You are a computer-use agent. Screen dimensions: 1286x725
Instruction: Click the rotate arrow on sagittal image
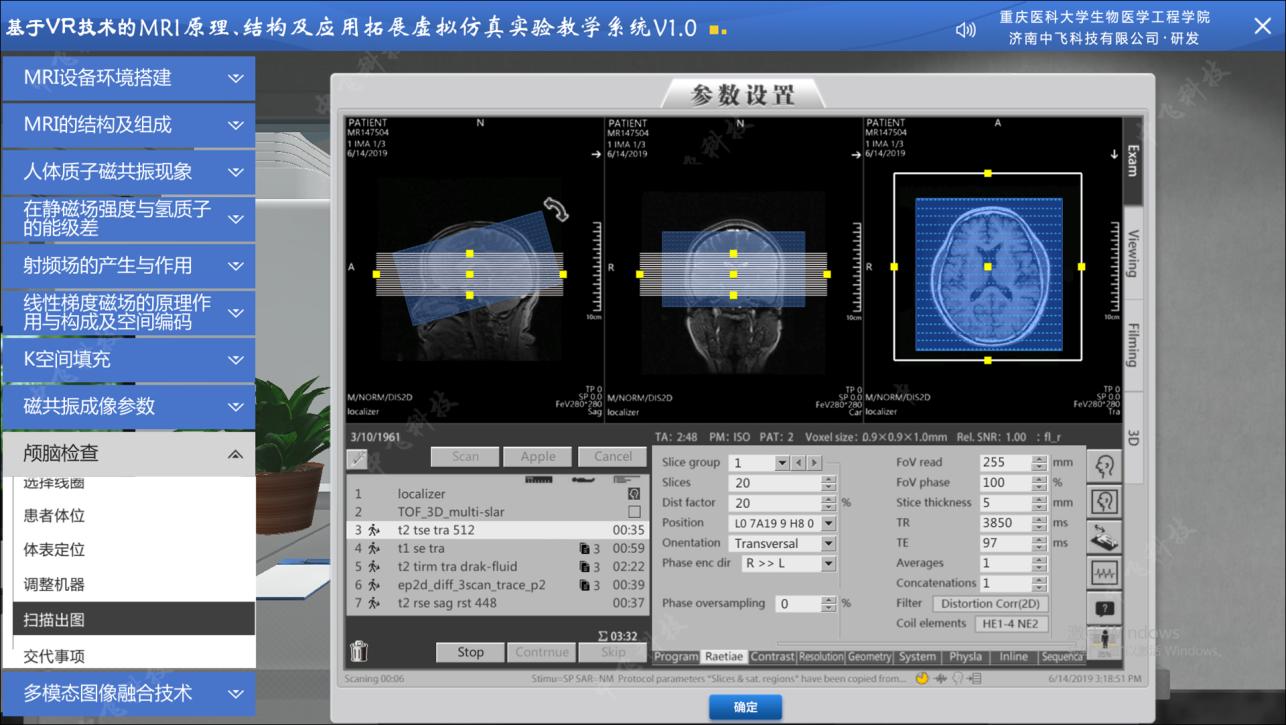(x=557, y=209)
